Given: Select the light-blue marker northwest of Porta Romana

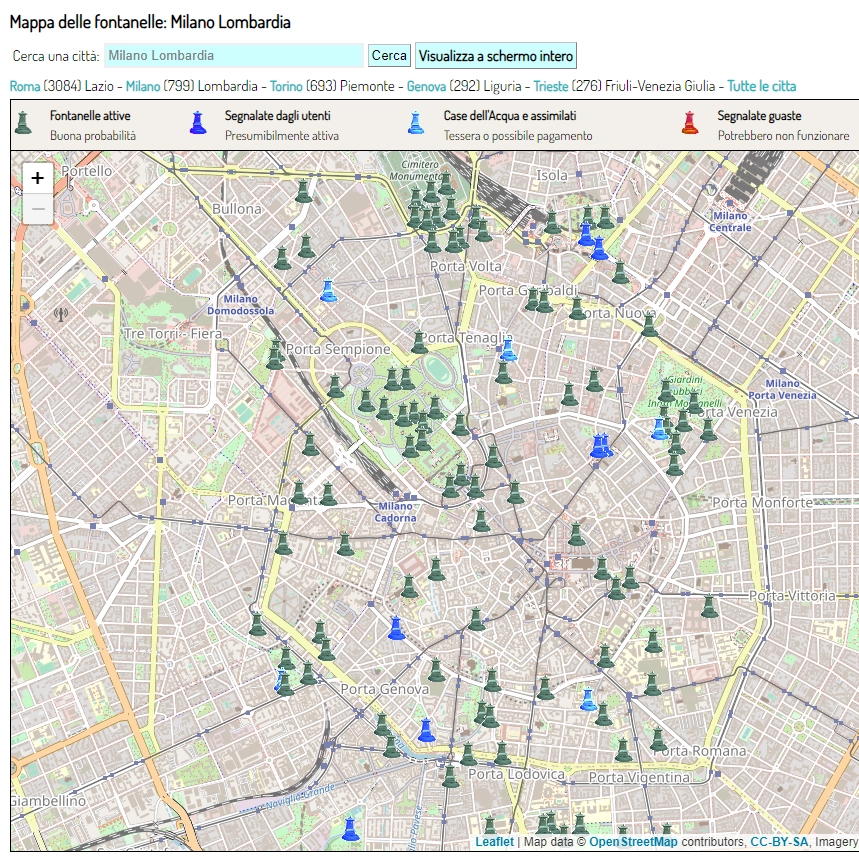Looking at the screenshot, I should tap(588, 699).
